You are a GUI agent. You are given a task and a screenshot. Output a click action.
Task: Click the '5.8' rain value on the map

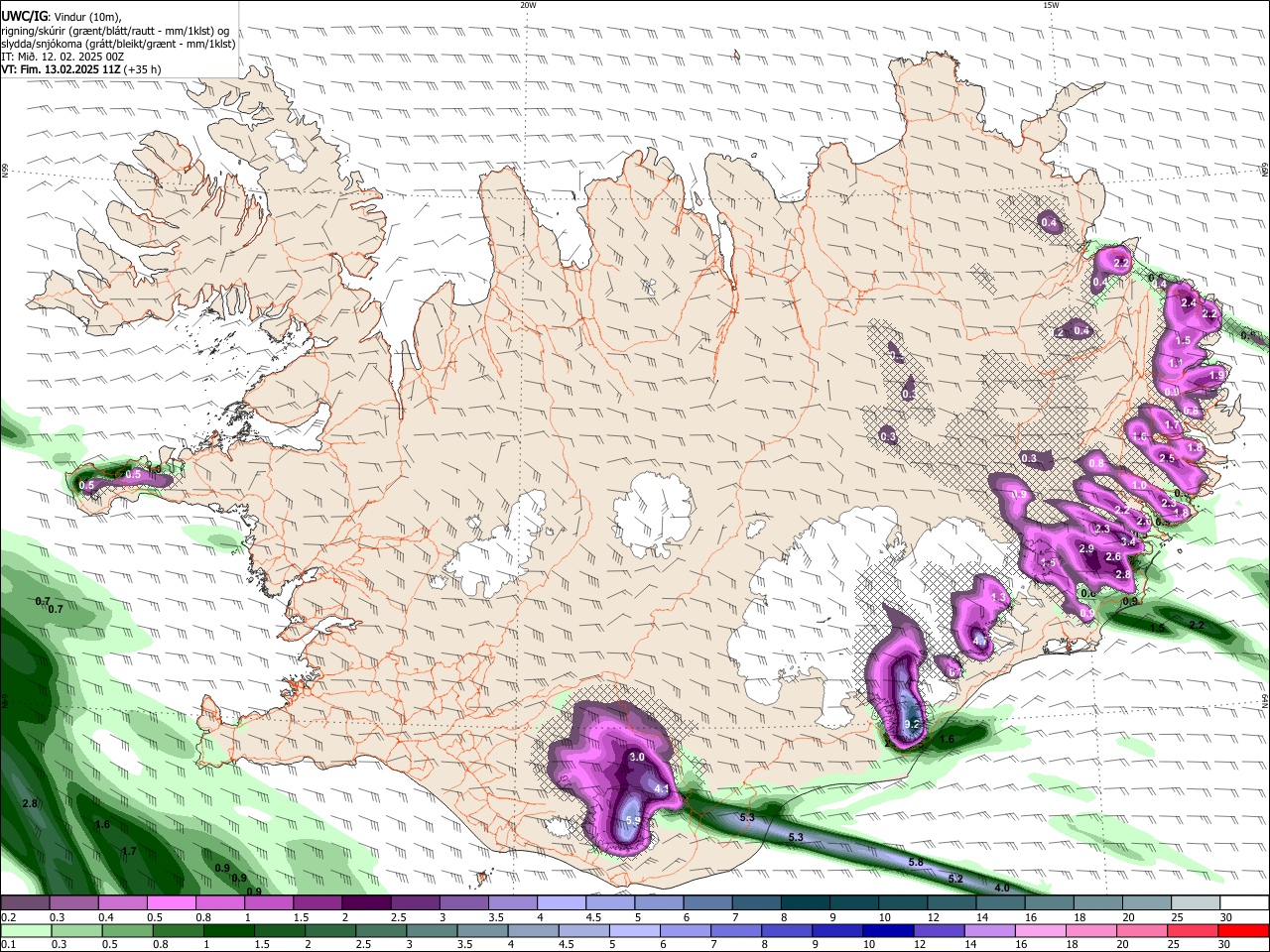click(916, 862)
